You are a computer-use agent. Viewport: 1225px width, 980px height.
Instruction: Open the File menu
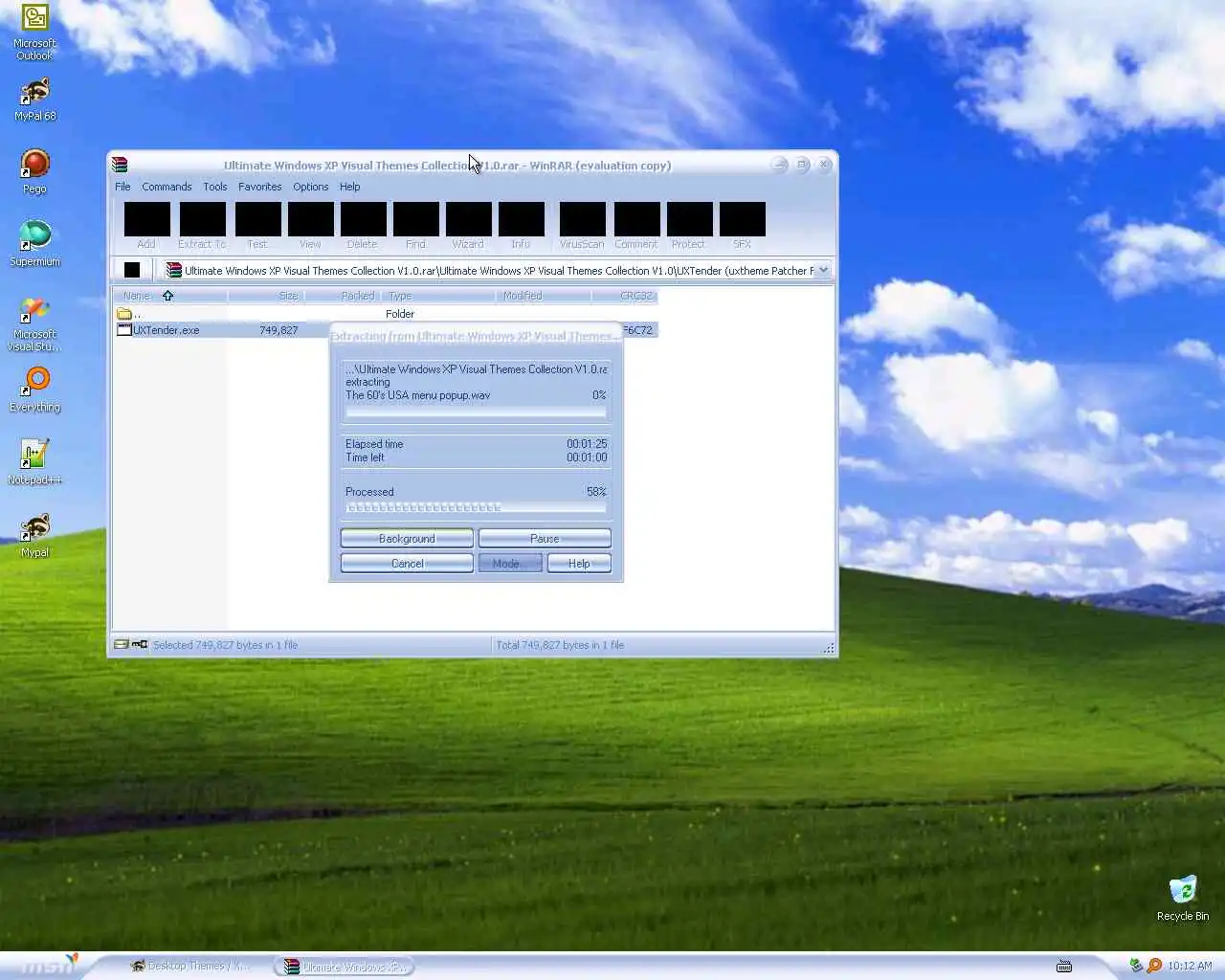click(x=122, y=187)
